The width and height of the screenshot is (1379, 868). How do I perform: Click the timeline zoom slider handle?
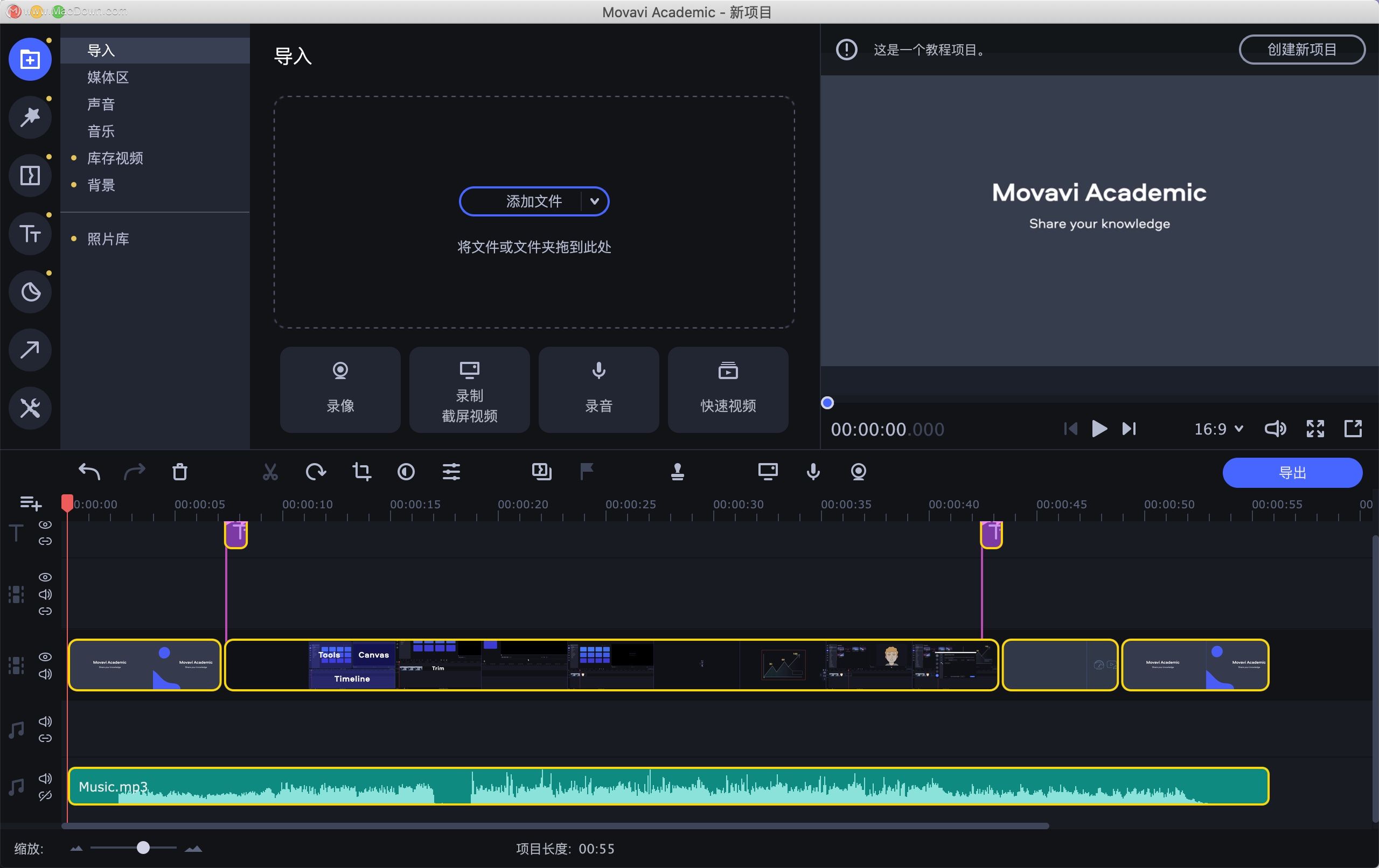[143, 848]
